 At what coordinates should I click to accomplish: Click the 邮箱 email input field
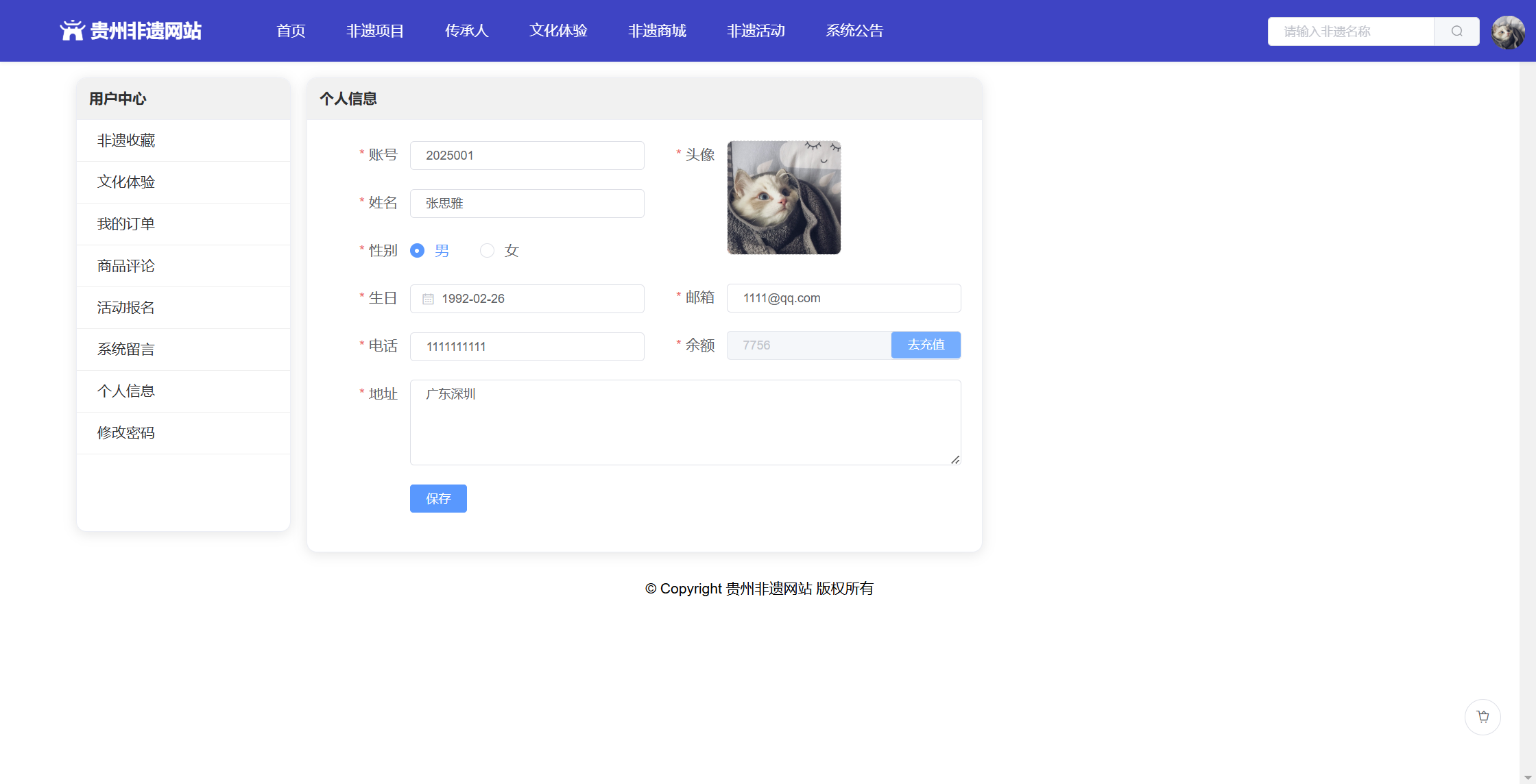843,298
